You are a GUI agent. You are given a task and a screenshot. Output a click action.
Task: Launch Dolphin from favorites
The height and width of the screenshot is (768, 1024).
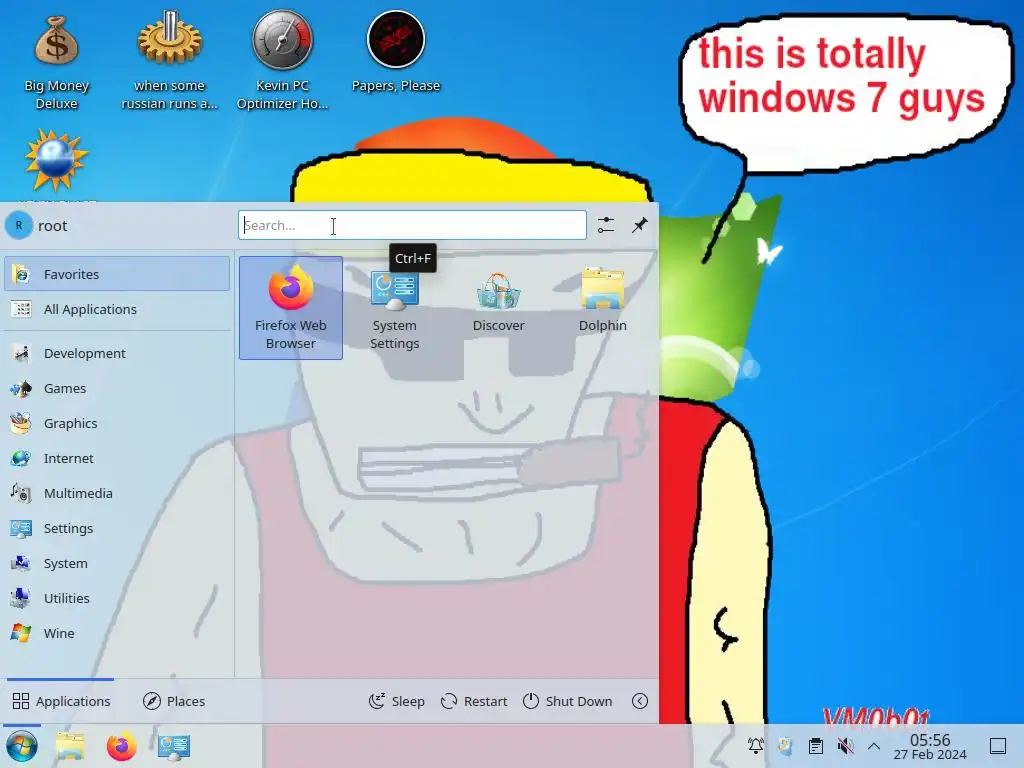click(602, 308)
